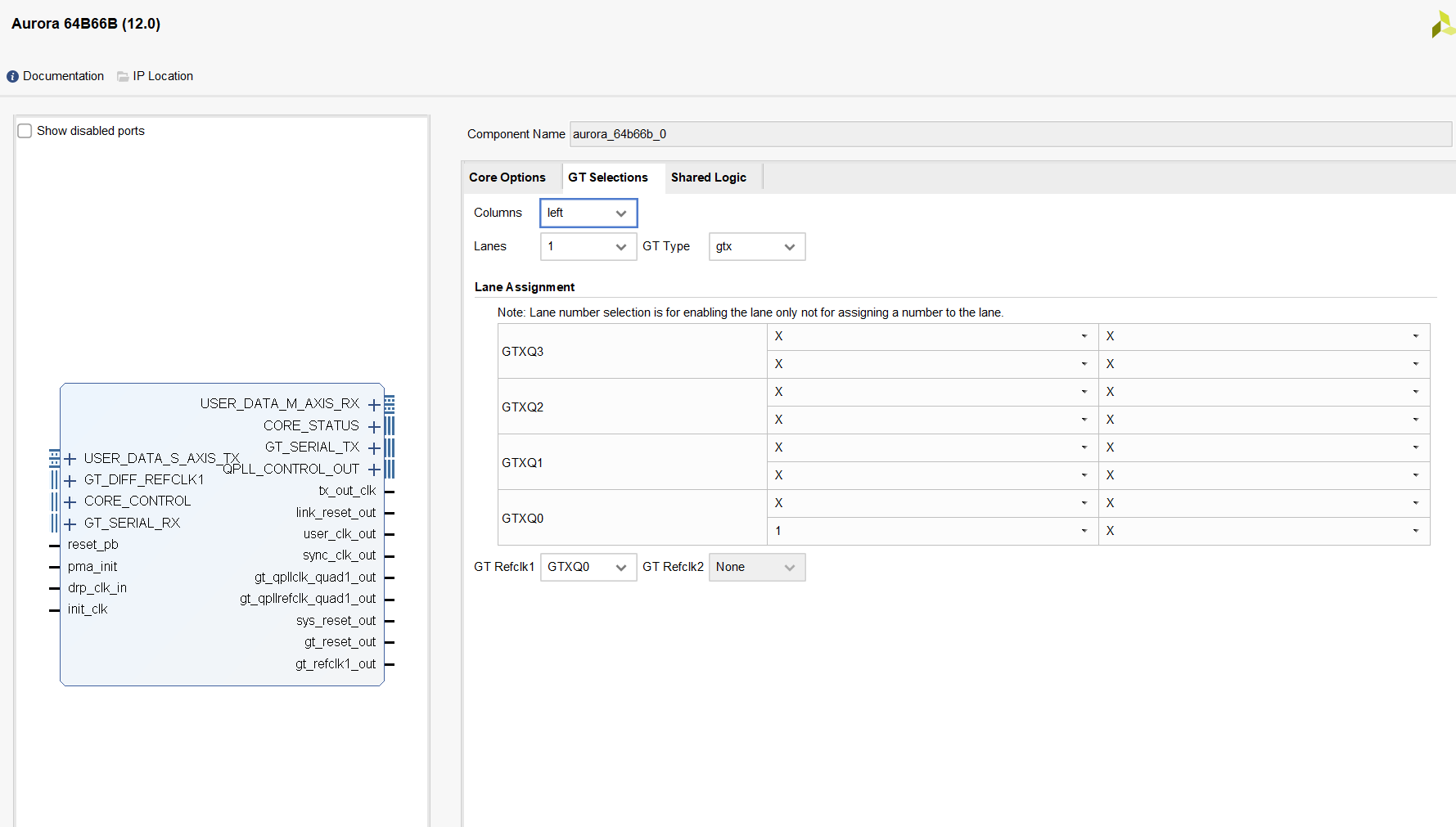
Task: Open GT Refclk1 dropdown
Action: (588, 567)
